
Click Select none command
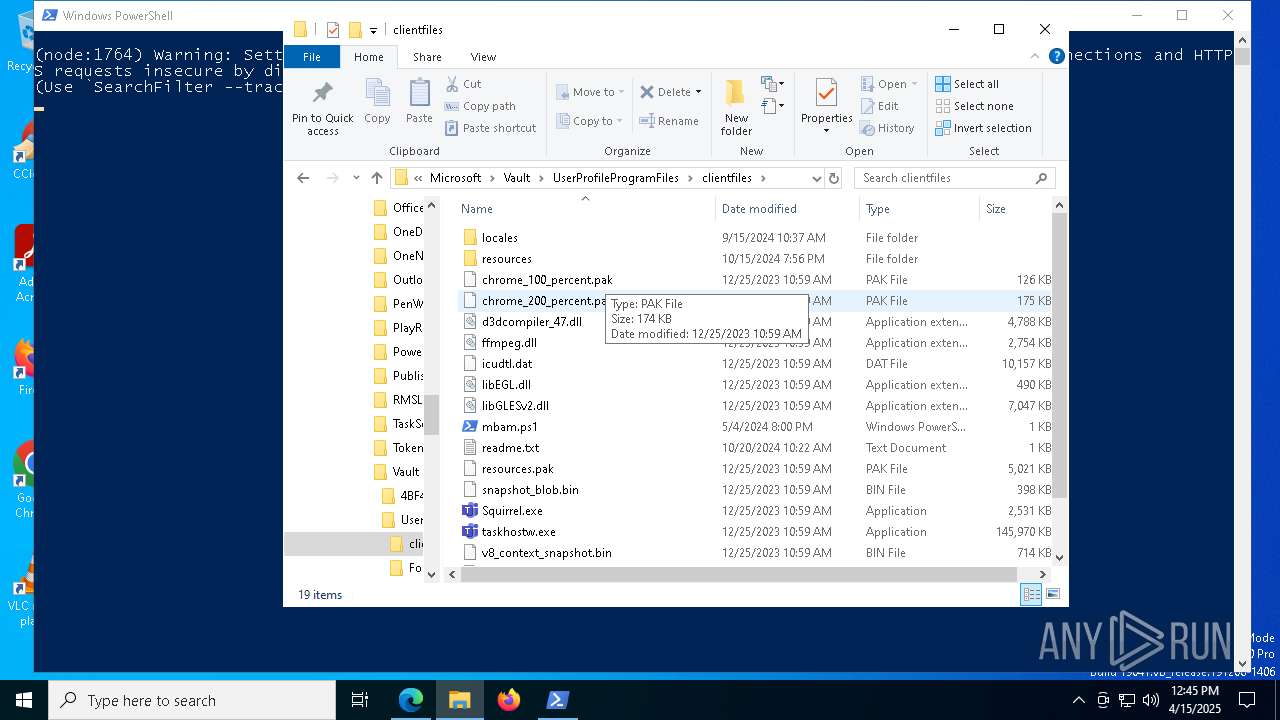pos(974,106)
